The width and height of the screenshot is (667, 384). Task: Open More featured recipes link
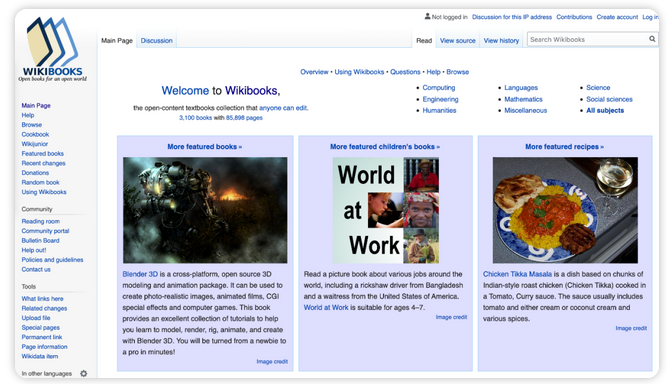pyautogui.click(x=564, y=146)
